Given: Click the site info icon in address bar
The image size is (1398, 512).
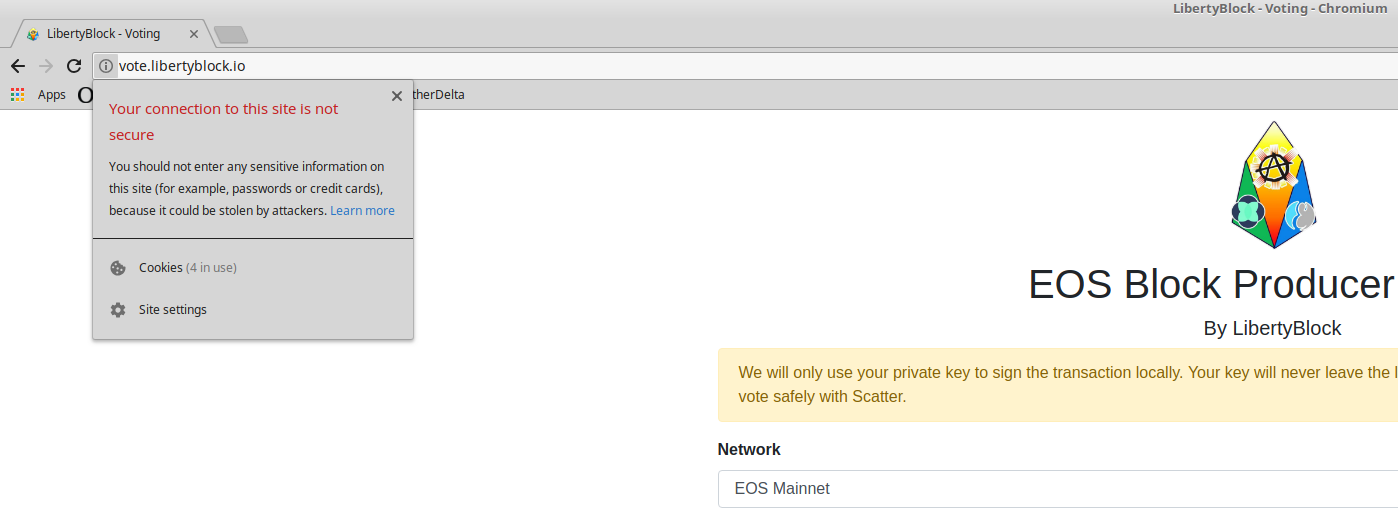Looking at the screenshot, I should (x=106, y=66).
